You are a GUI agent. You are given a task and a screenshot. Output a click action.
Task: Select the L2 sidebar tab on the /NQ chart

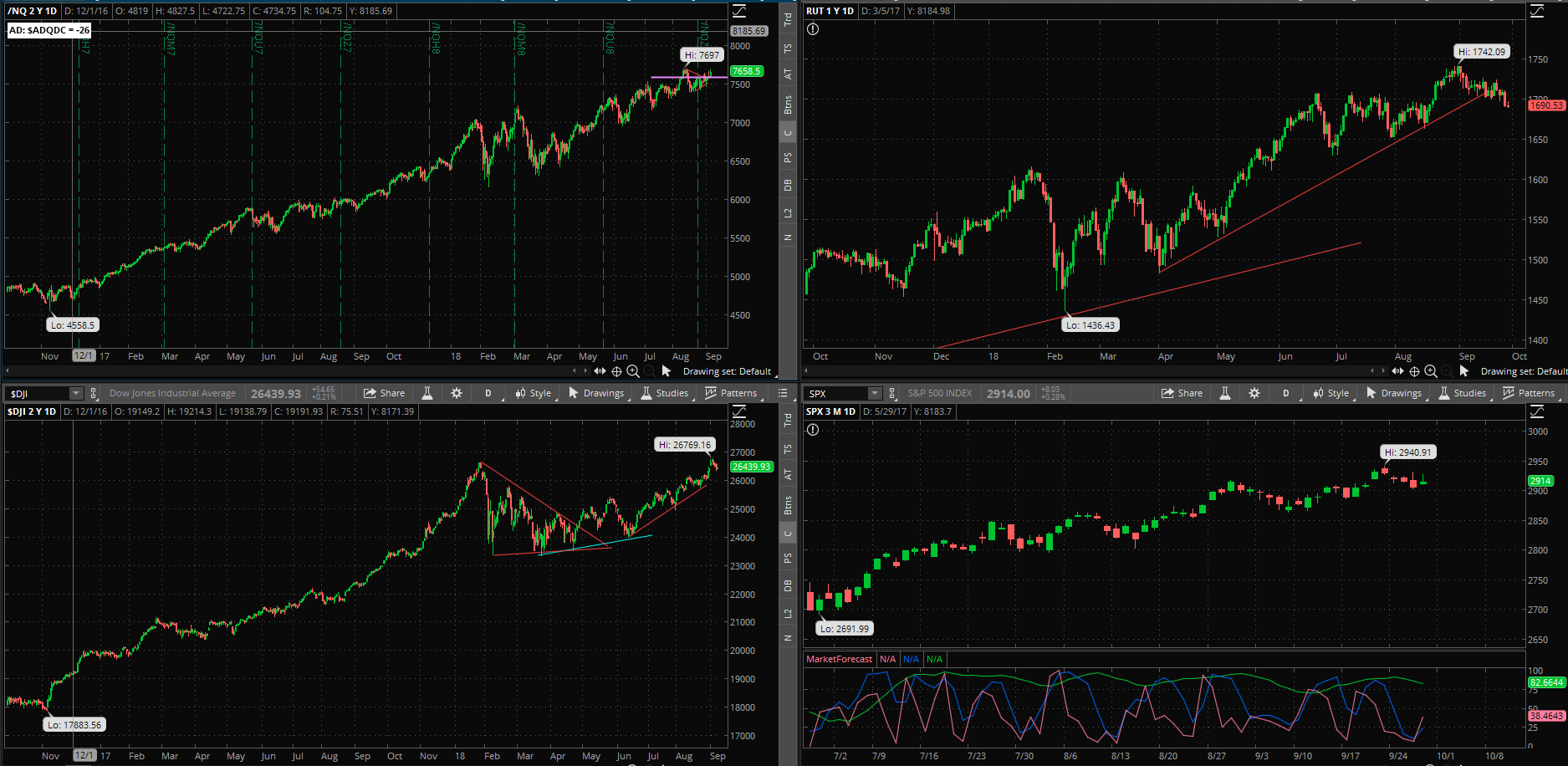point(788,213)
